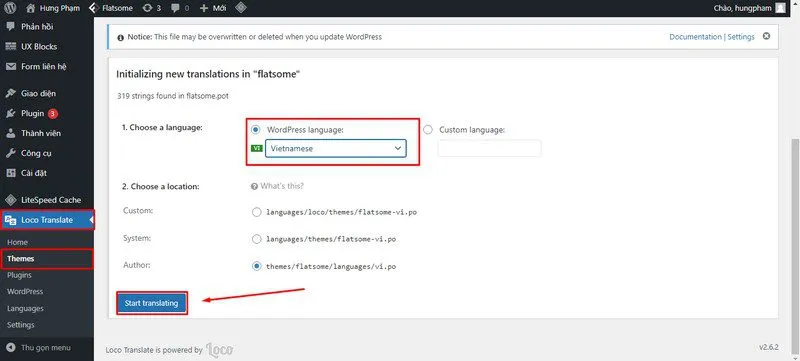800x361 pixels.
Task: Open LiteSpeed diamond icon in admin bar
Action: 241,8
